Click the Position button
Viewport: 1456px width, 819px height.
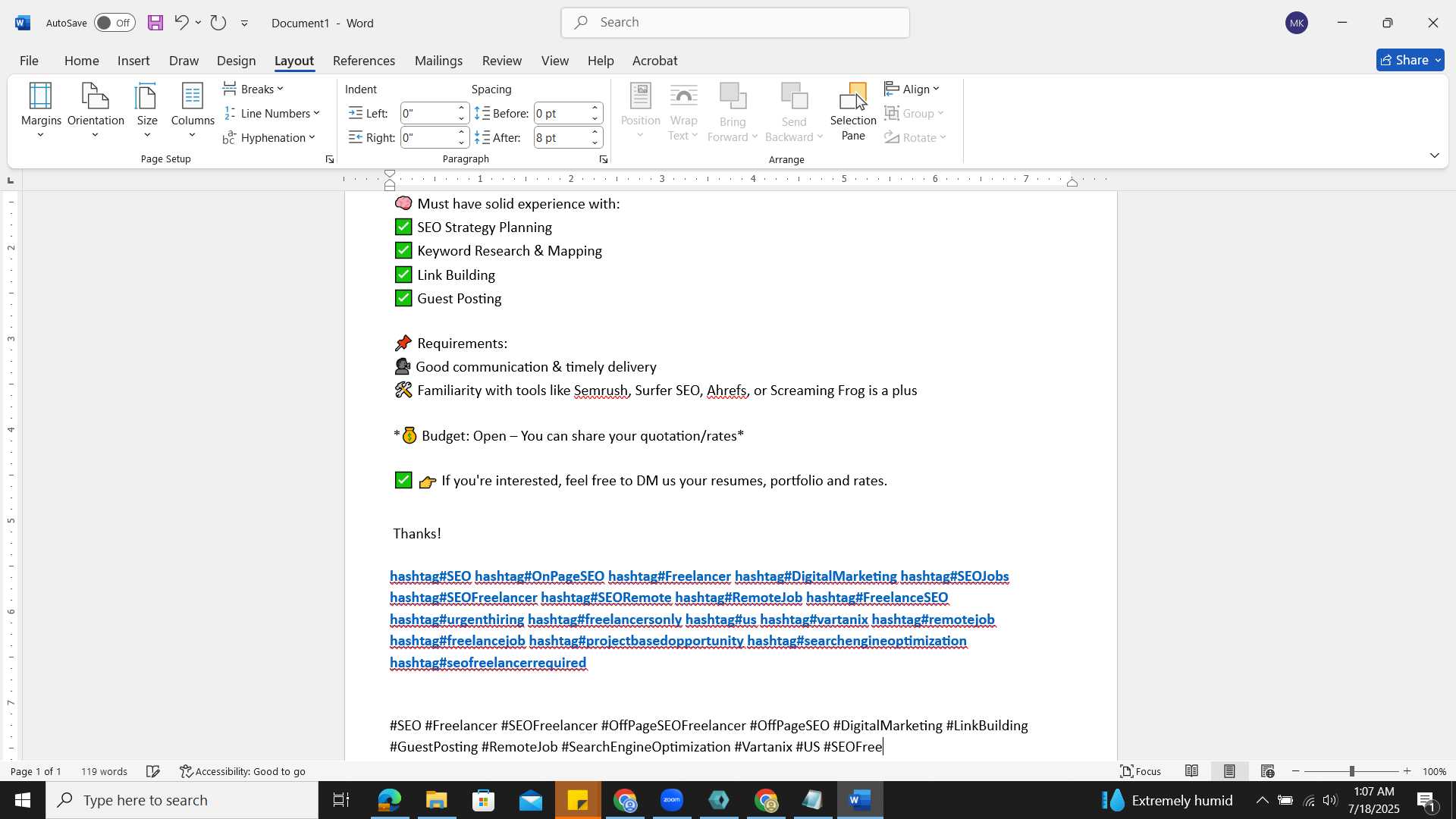pos(641,111)
